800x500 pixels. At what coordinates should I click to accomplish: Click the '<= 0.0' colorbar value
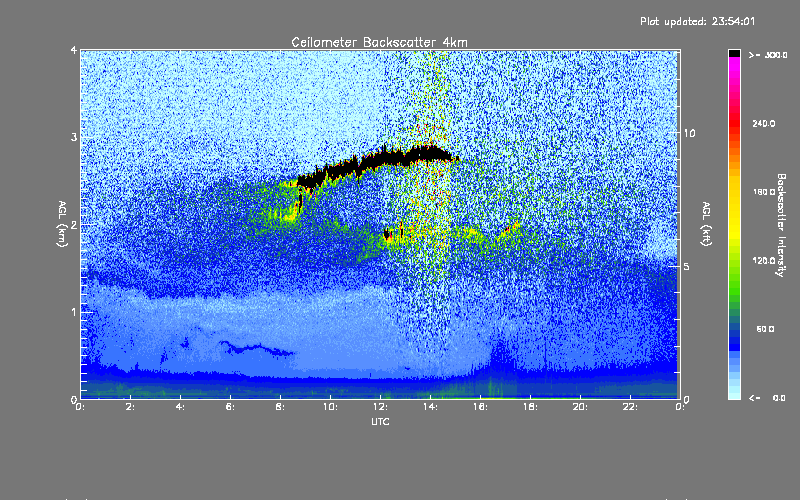click(767, 398)
